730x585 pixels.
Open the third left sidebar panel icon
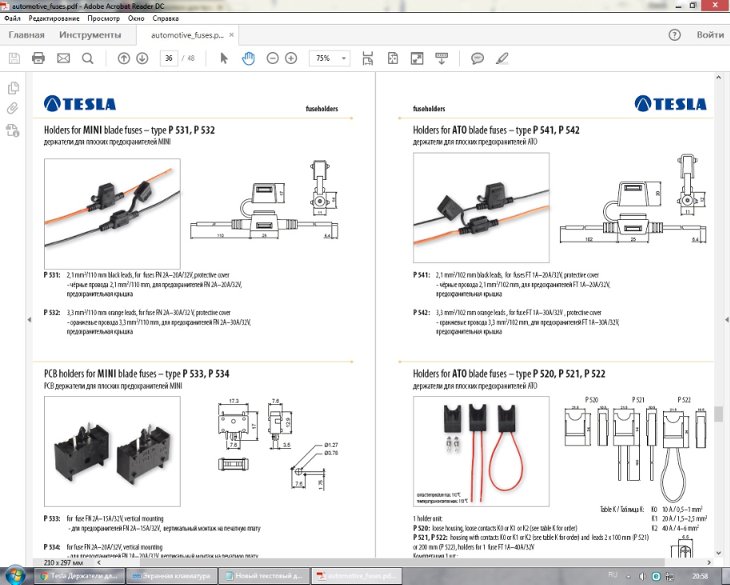coord(13,130)
